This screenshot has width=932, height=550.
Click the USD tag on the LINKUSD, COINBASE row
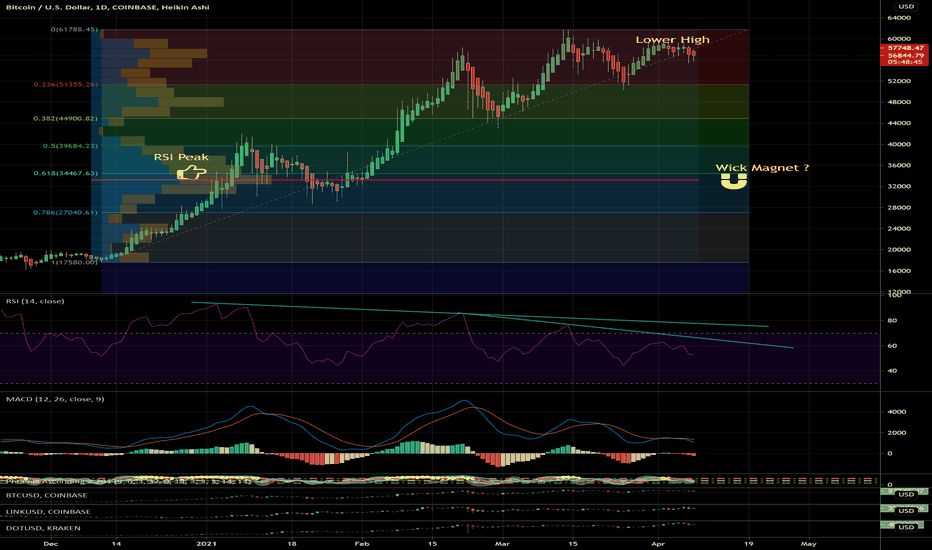point(906,511)
